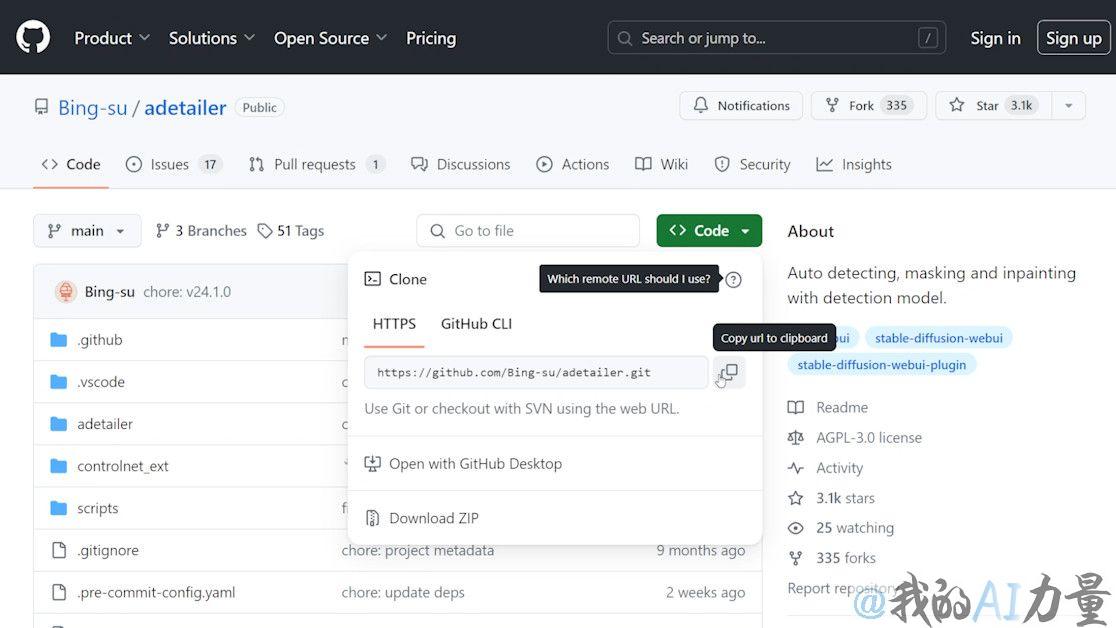The width and height of the screenshot is (1116, 628).
Task: Go to the Pricing page
Action: click(x=431, y=38)
